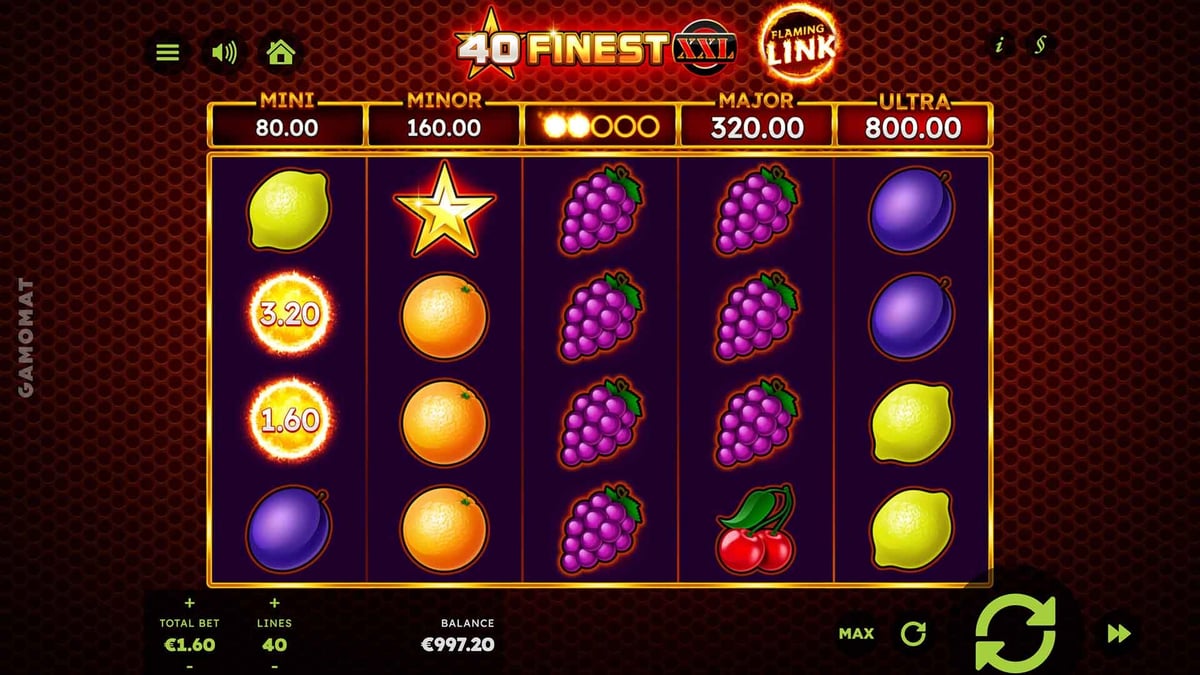This screenshot has width=1200, height=675.
Task: Start the autoplay function
Action: tap(913, 633)
